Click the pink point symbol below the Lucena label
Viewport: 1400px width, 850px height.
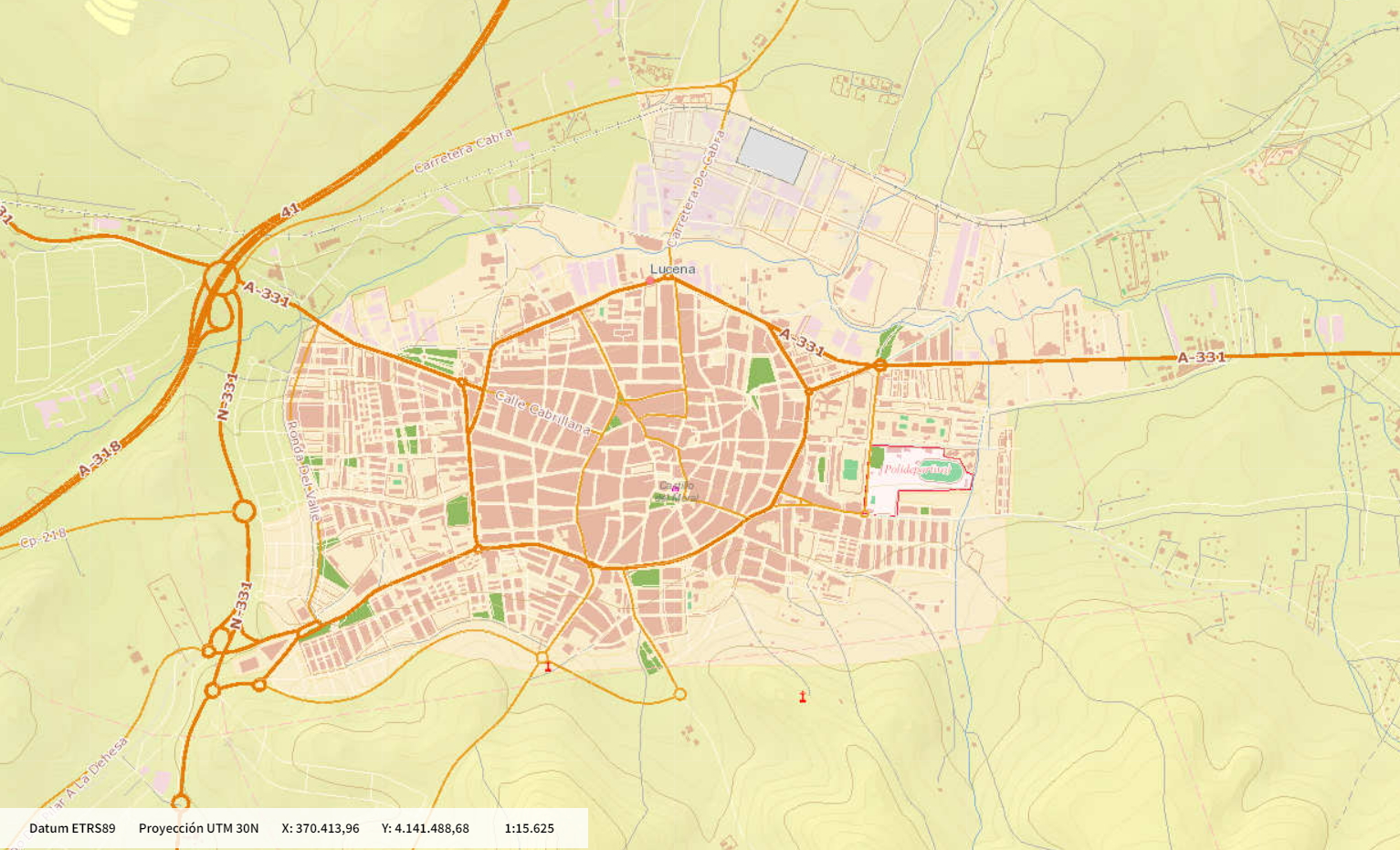650,281
